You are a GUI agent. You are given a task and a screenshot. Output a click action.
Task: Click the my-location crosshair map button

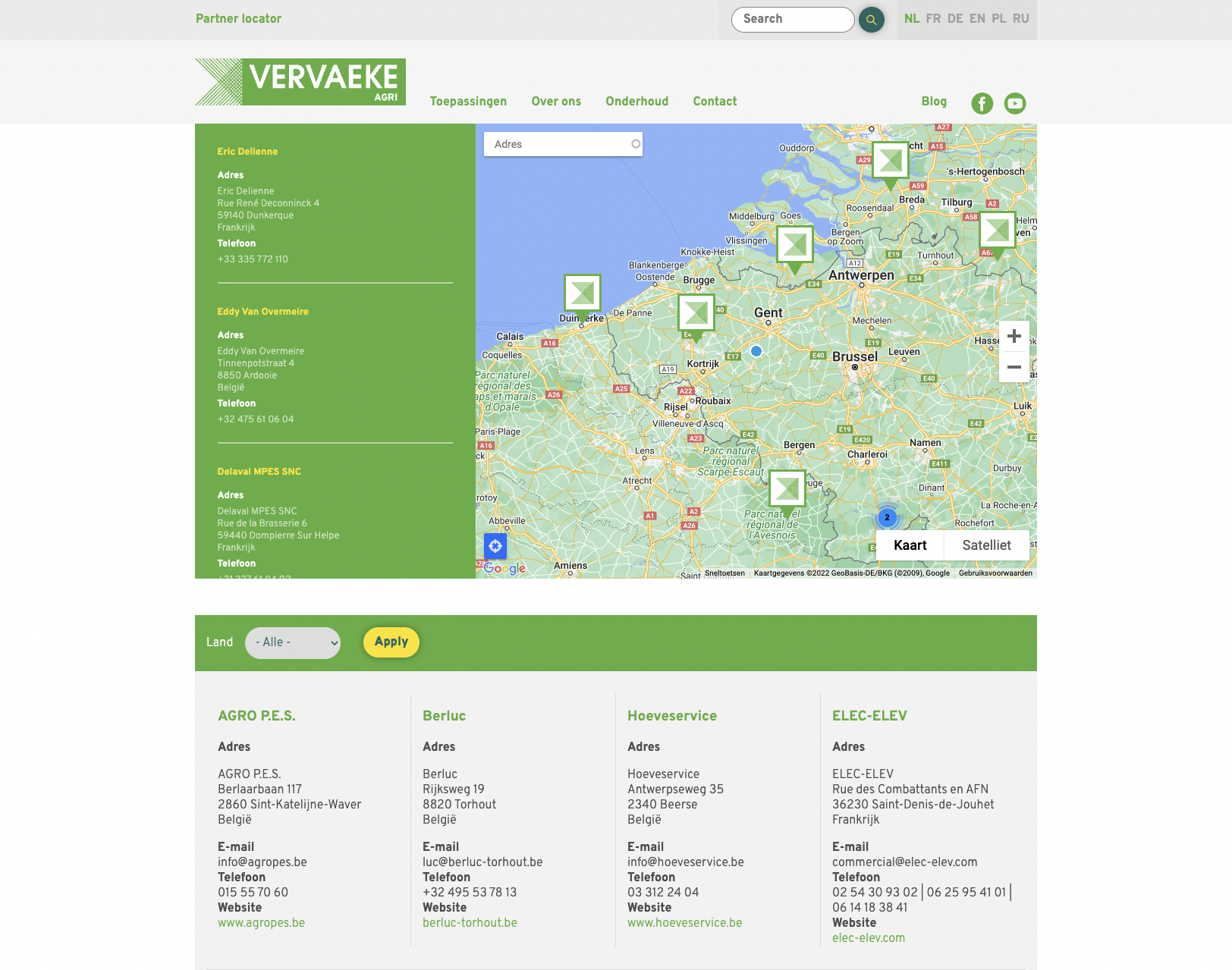click(x=495, y=546)
